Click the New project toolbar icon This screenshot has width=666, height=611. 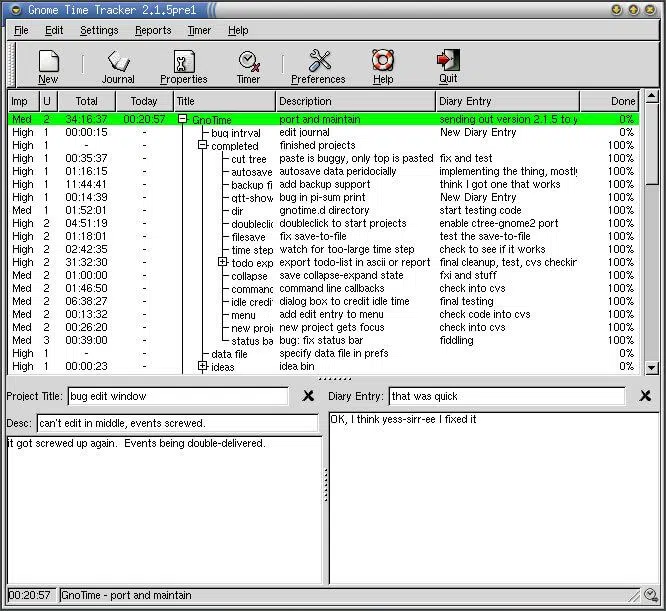tap(48, 66)
